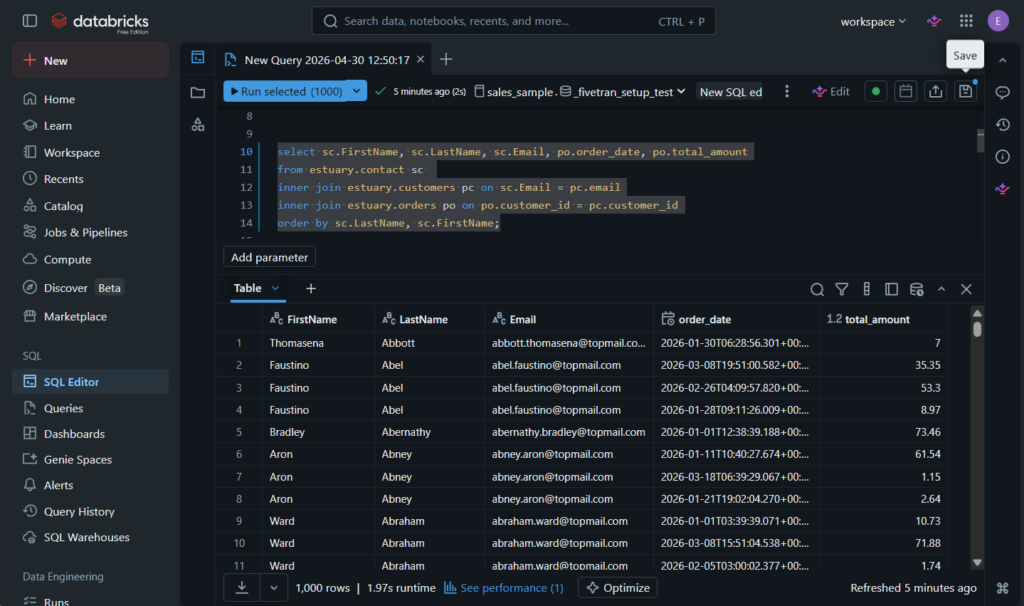Collapse the results panel with up chevron
Viewport: 1024px width, 606px height.
tap(941, 289)
